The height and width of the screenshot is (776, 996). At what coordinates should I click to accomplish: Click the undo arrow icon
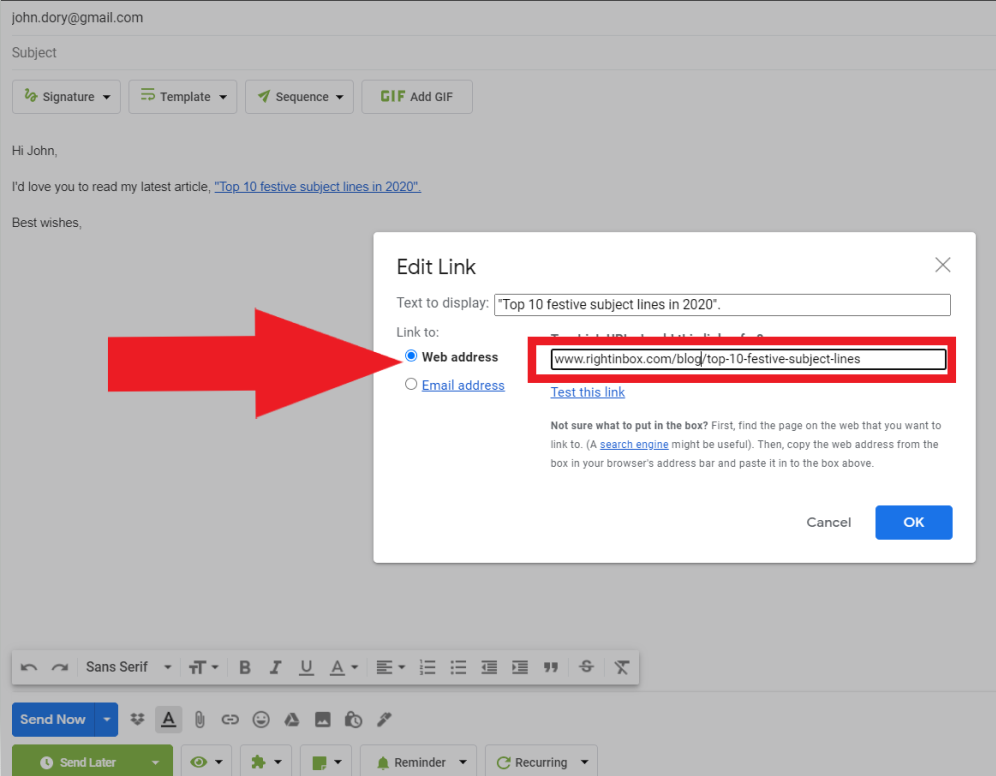29,667
